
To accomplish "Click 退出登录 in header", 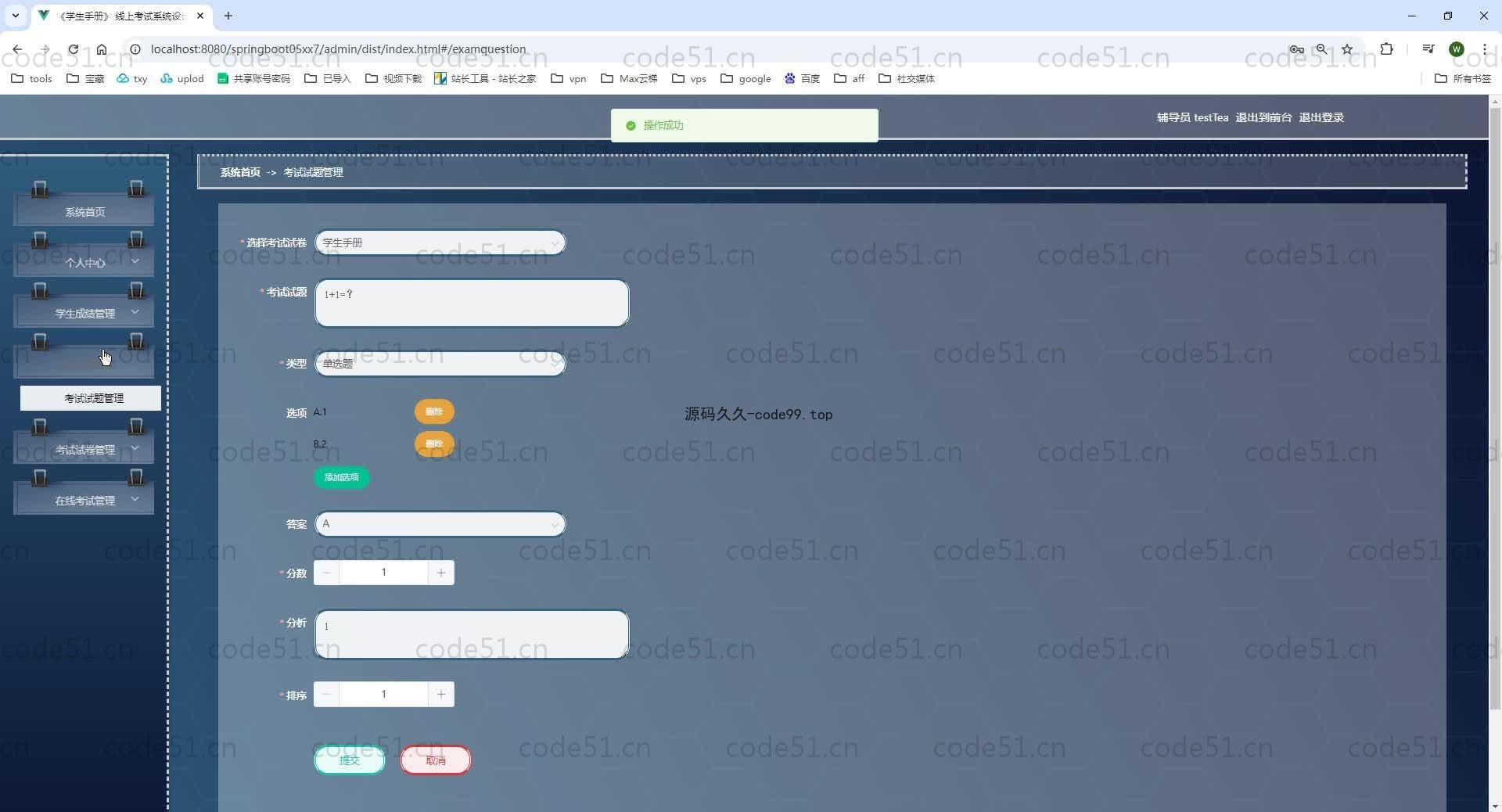I will 1321,117.
